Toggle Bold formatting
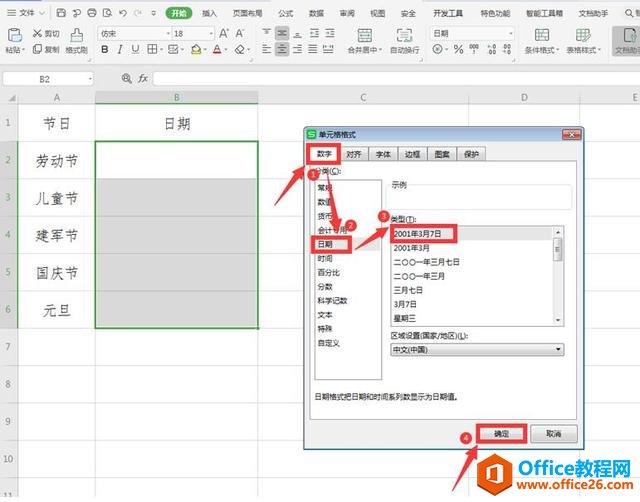The image size is (640, 502). coord(105,49)
